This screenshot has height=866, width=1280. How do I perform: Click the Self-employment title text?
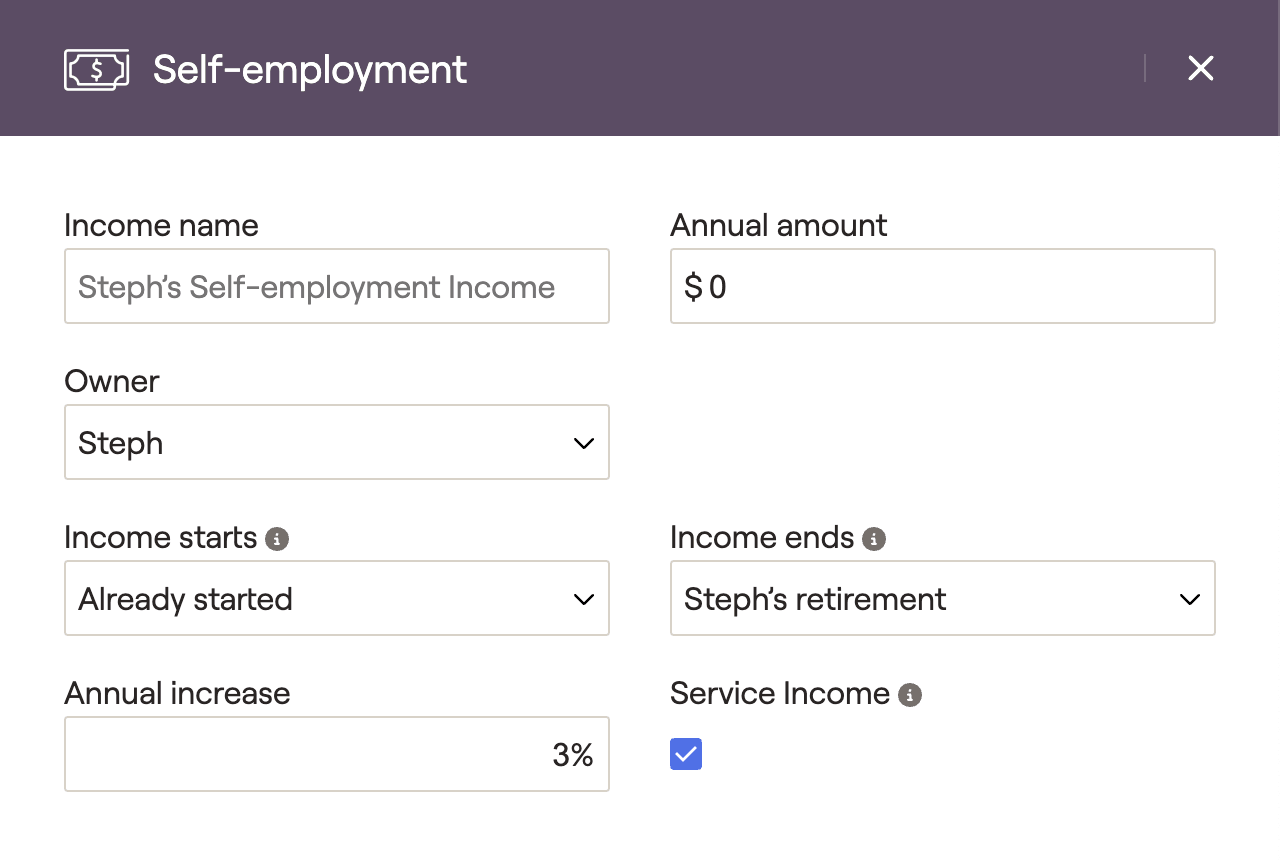point(310,69)
